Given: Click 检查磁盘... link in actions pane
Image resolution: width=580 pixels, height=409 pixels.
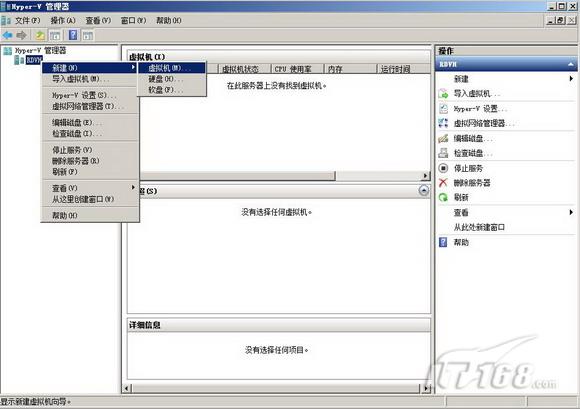Looking at the screenshot, I should (x=473, y=153).
